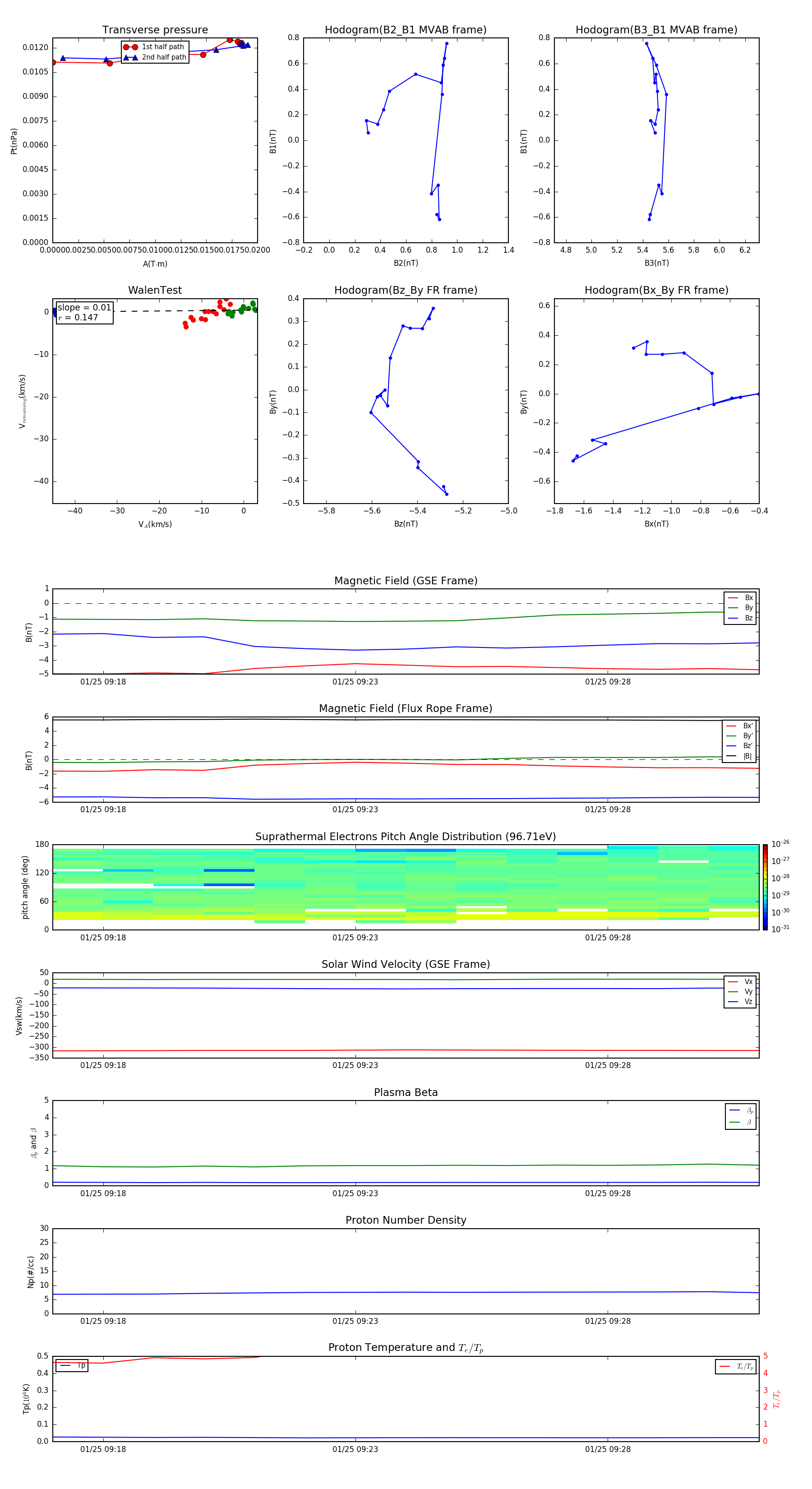Click the "10^-31" colorbar tick label

(780, 929)
